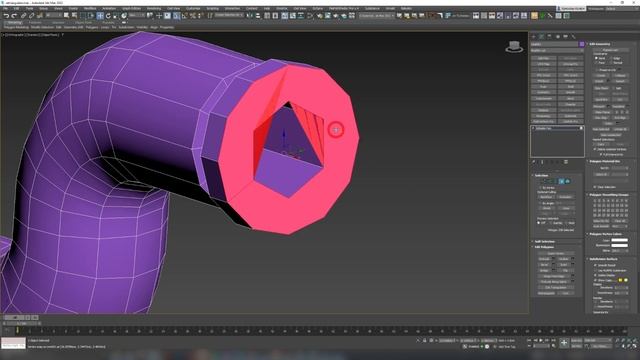Image resolution: width=640 pixels, height=360 pixels.
Task: Click the Bevel button
Action: pos(543,265)
